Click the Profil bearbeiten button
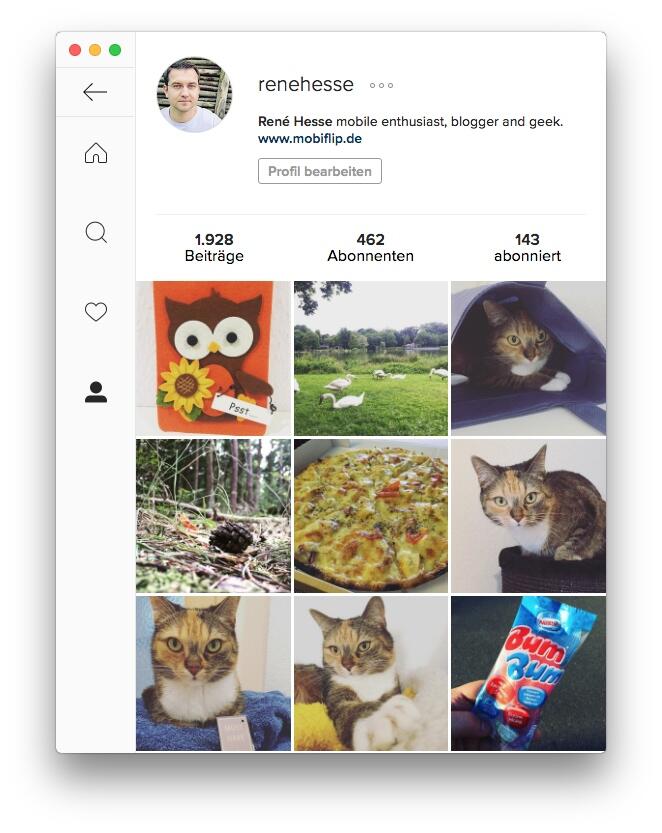 [320, 171]
